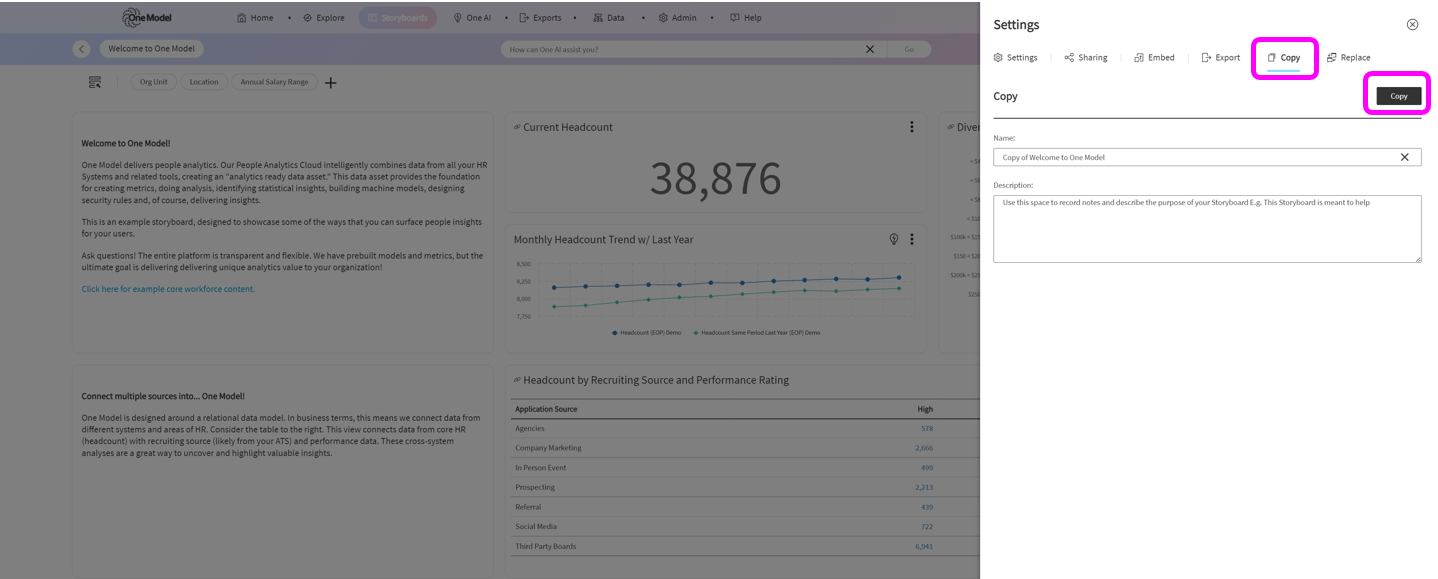Click the 6,941 value for Third Party Boards
1438x579 pixels.
924,546
